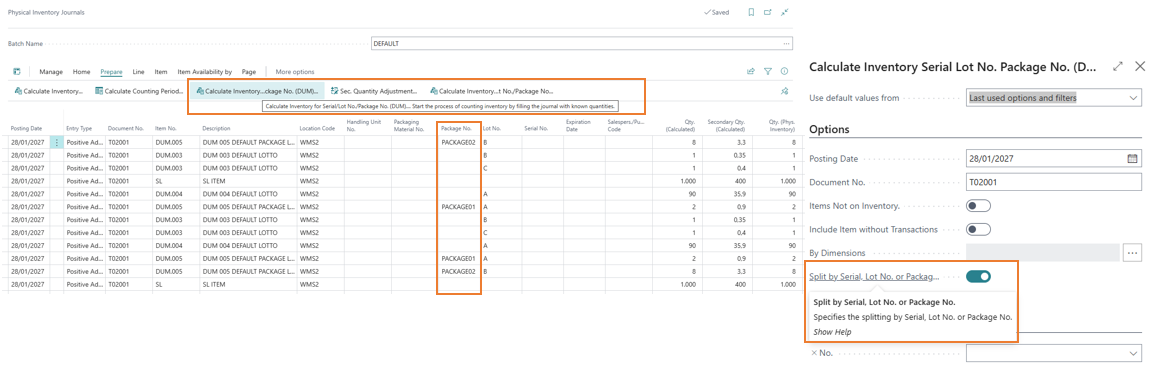Open the filter pane with the funnel icon

point(768,71)
